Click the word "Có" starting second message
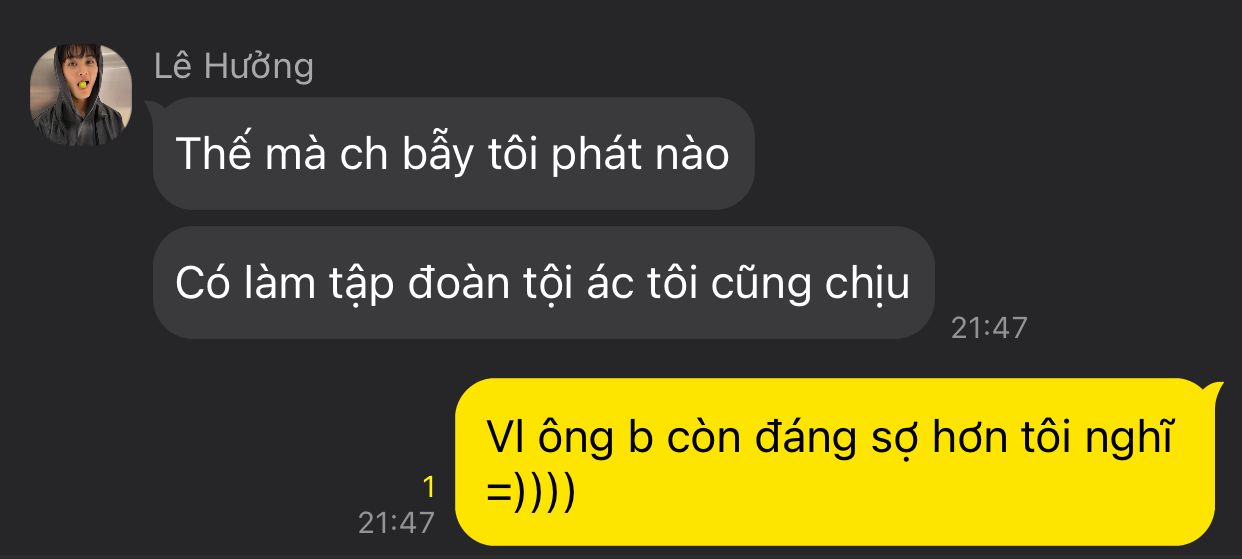Viewport: 1242px width, 559px height. click(x=200, y=283)
